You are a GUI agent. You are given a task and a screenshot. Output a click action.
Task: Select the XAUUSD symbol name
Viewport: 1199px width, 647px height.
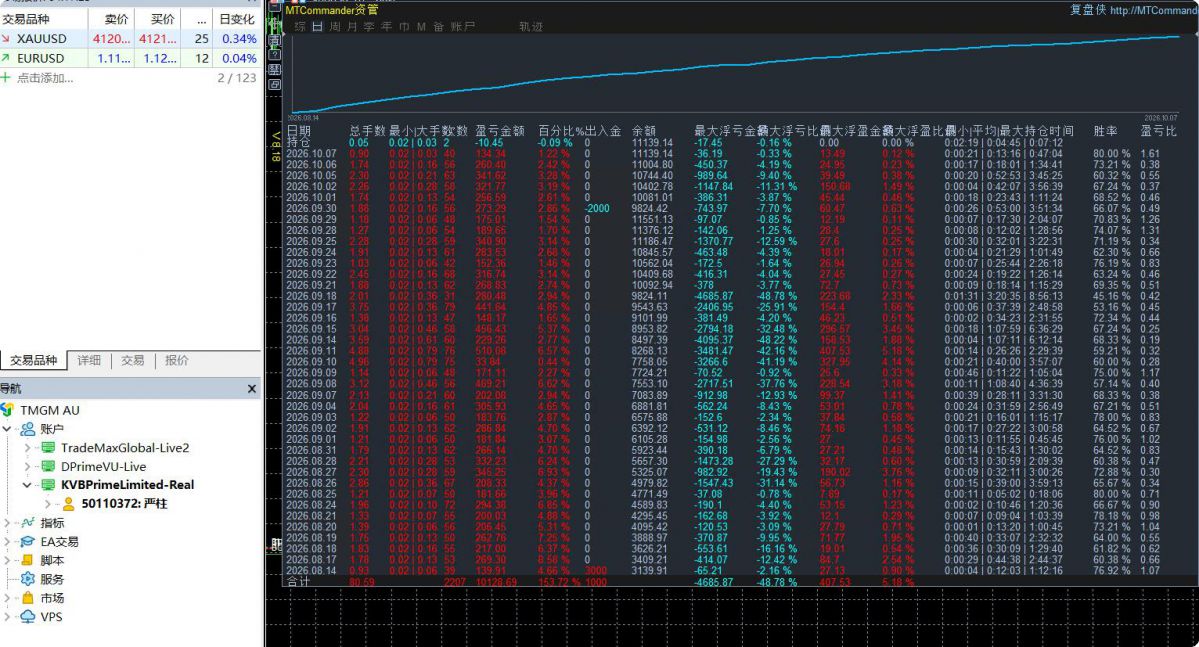42,38
